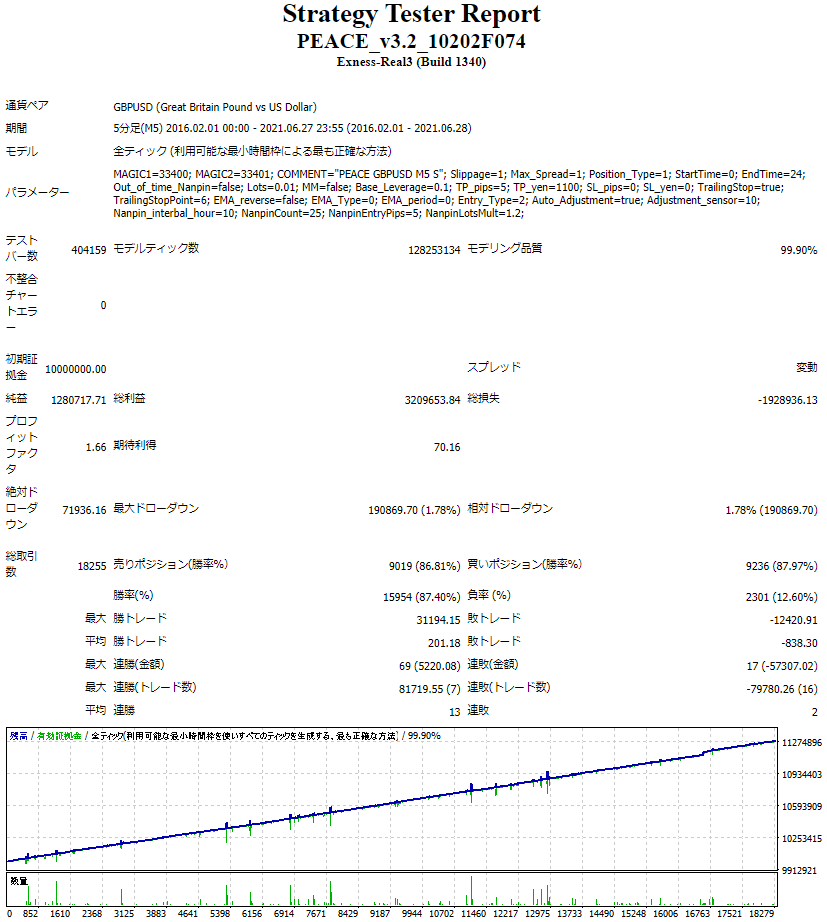This screenshot has height=922, width=827.
Task: Click largest winning trade value 31194.15
Action: [438, 620]
